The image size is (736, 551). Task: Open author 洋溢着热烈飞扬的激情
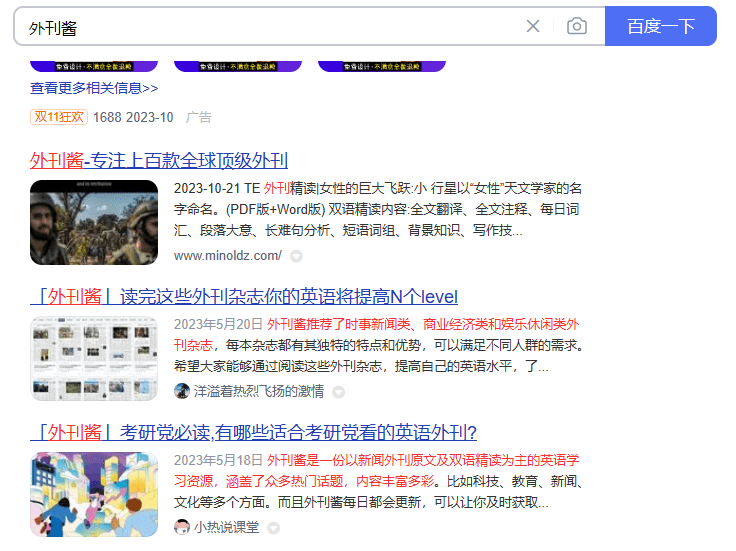(259, 391)
